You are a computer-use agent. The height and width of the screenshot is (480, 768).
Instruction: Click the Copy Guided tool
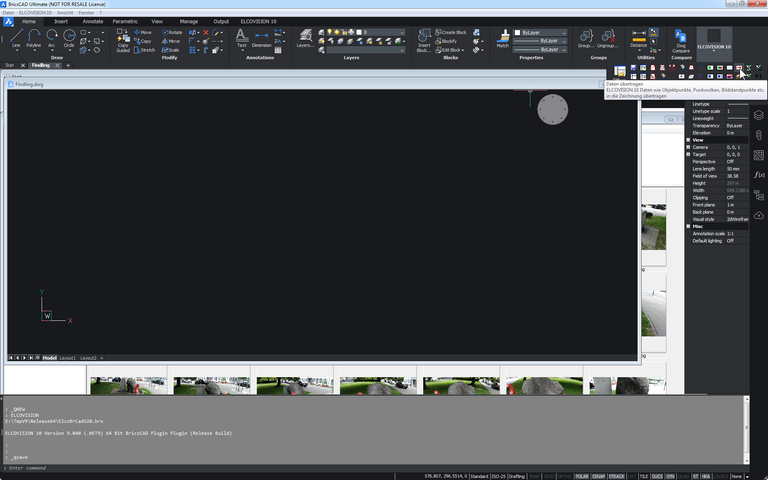(123, 40)
